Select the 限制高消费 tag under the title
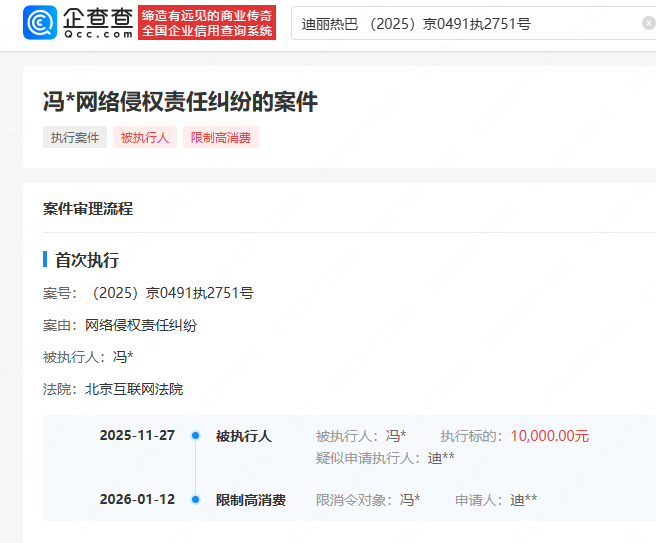Screen dimensions: 656x543 [x=220, y=138]
